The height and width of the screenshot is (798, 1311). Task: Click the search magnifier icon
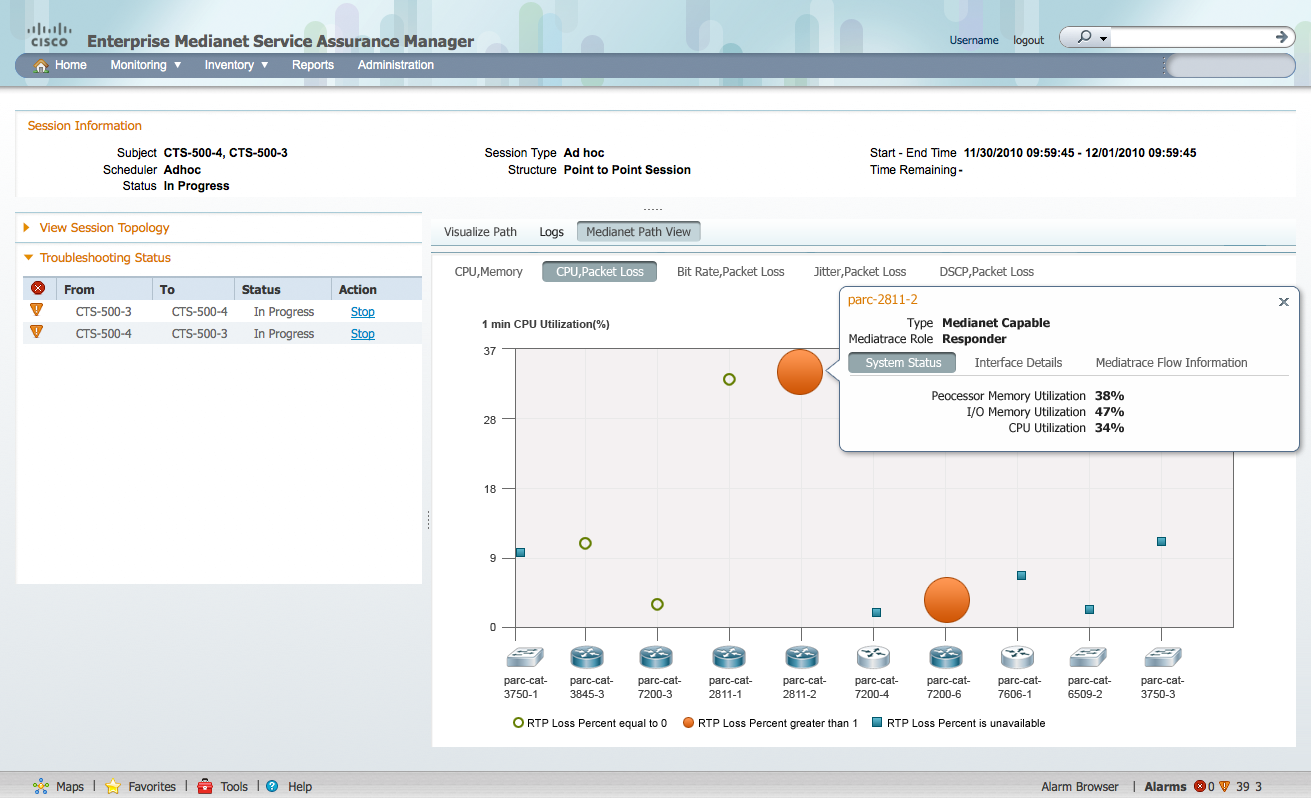1084,37
